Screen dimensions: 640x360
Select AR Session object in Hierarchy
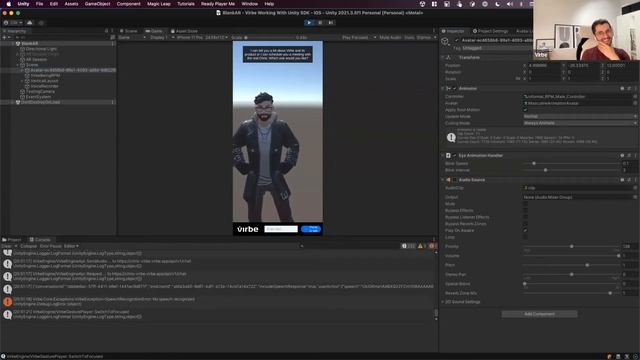pyautogui.click(x=36, y=59)
